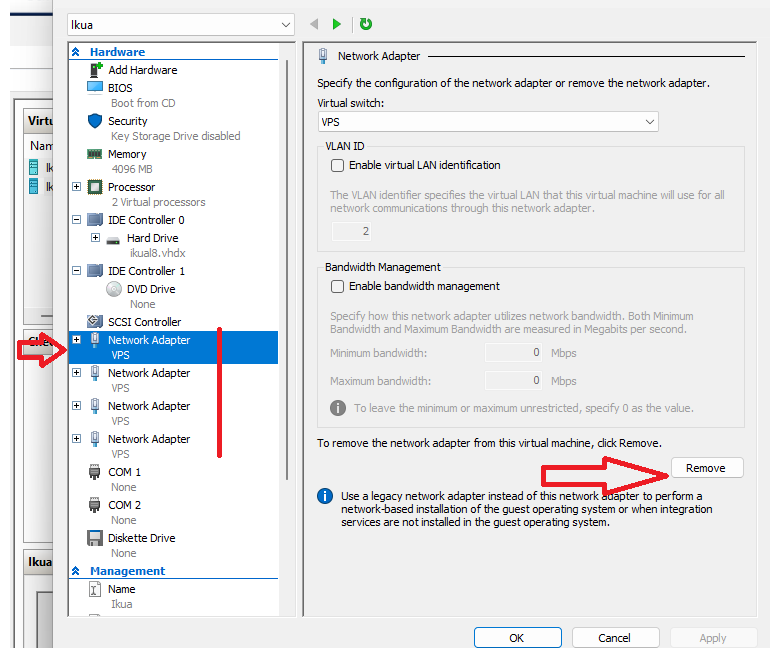The width and height of the screenshot is (770, 648).
Task: Click the green forward arrow toolbar icon
Action: pyautogui.click(x=336, y=24)
